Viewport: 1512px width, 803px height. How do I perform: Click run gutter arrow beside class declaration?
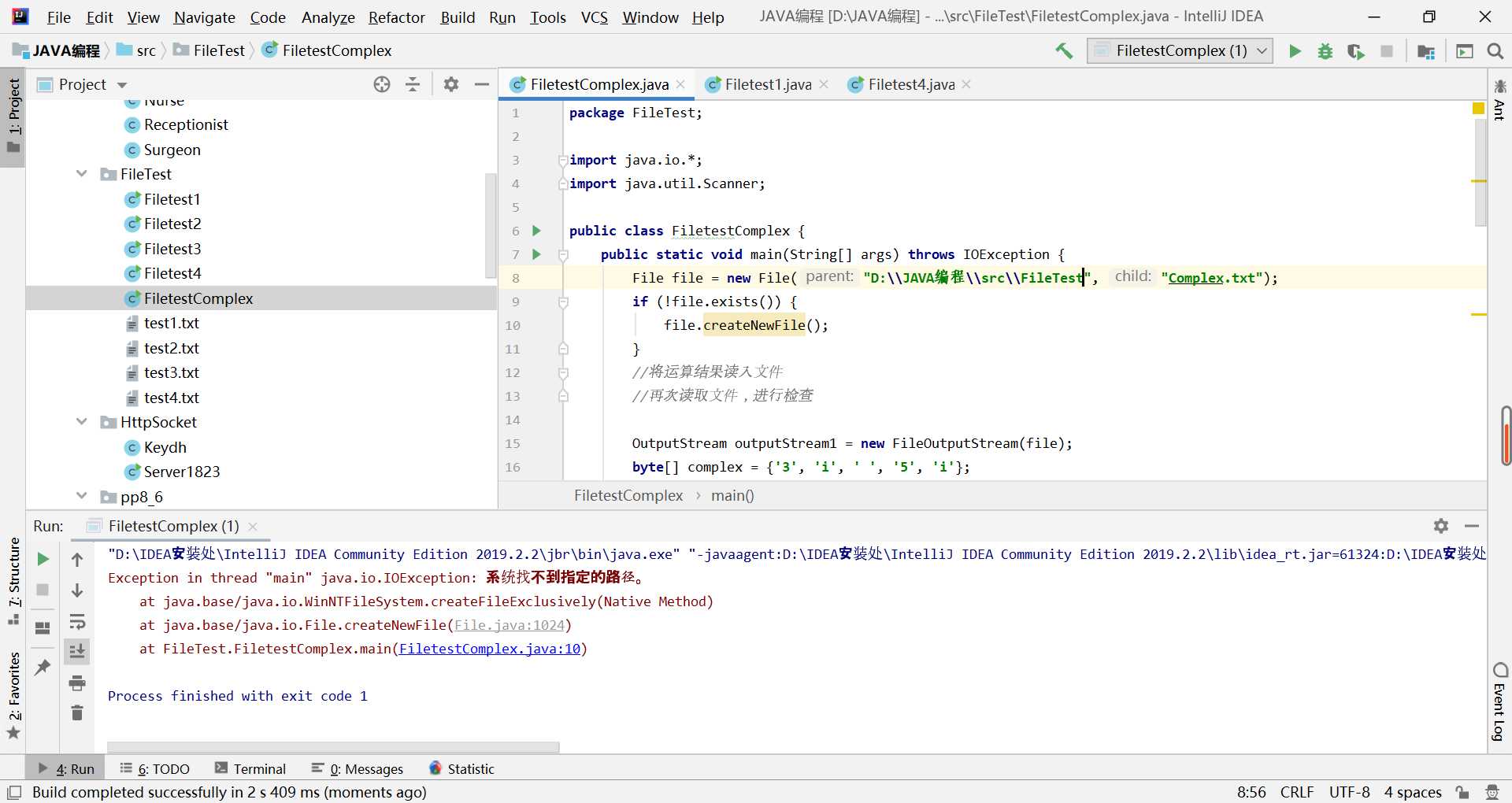[x=536, y=231]
